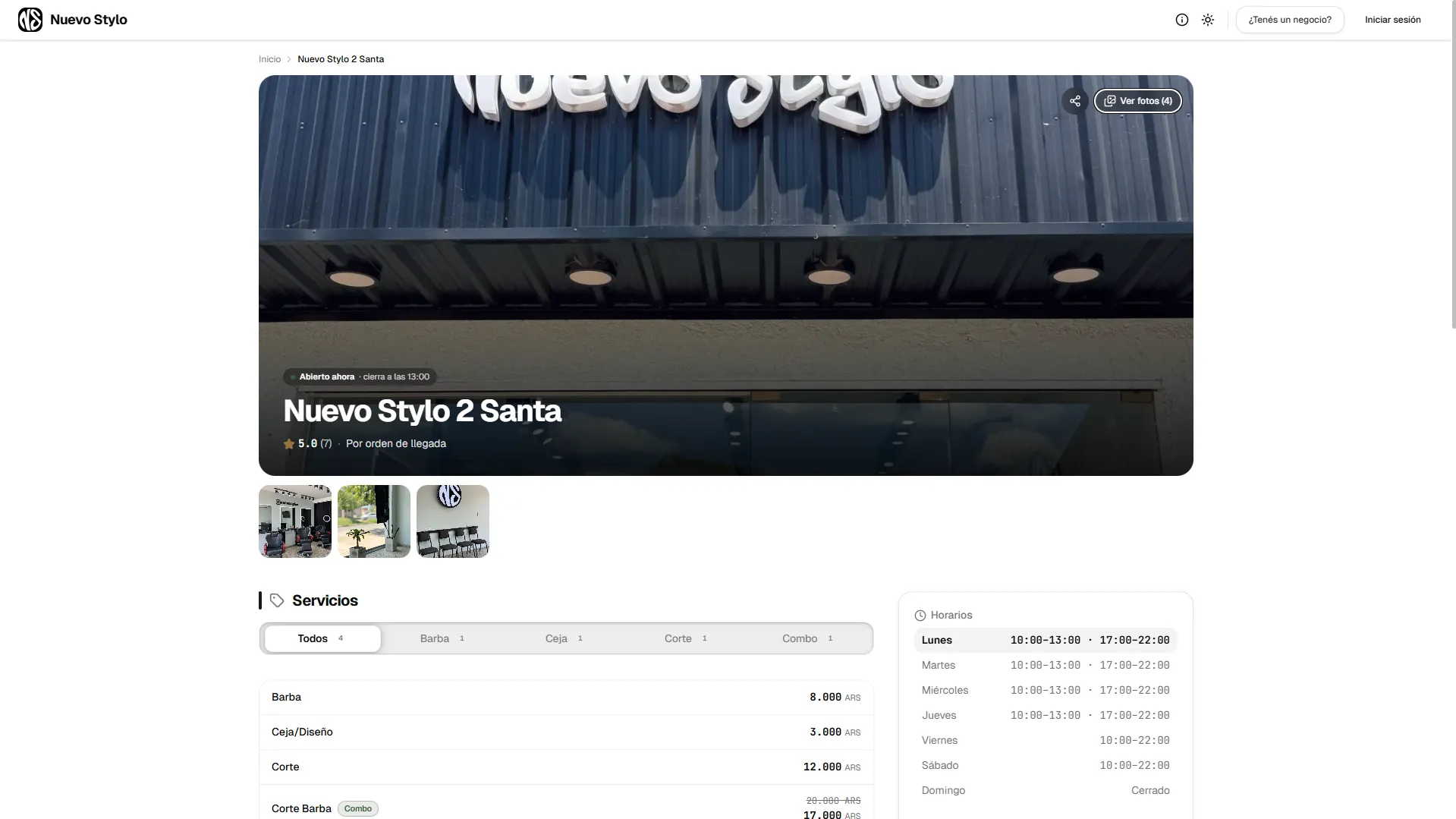Select the Lunes schedule row
This screenshot has width=1456, height=819.
click(1046, 640)
